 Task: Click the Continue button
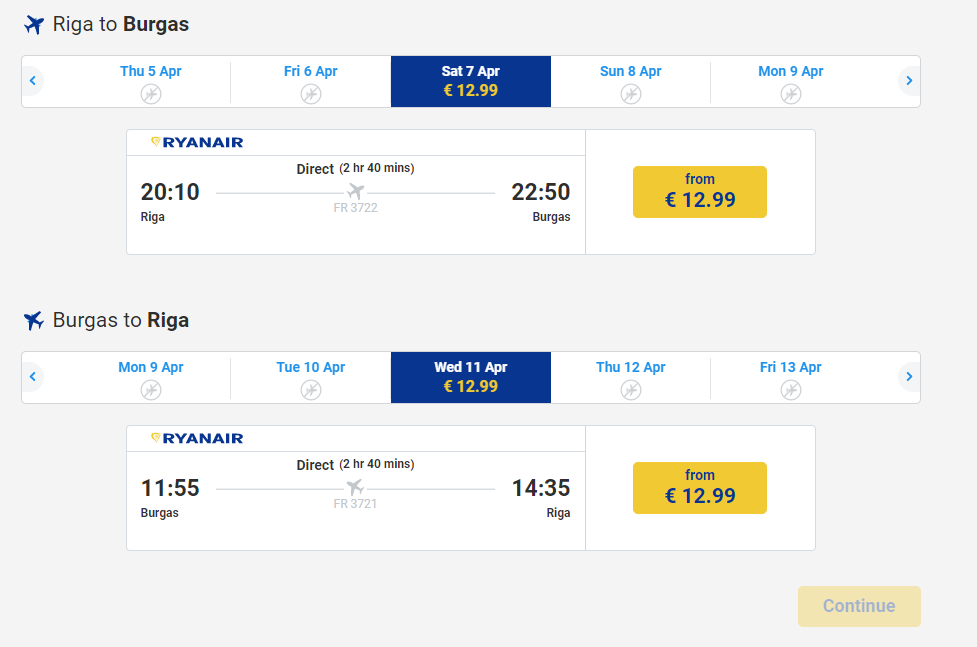tap(859, 606)
